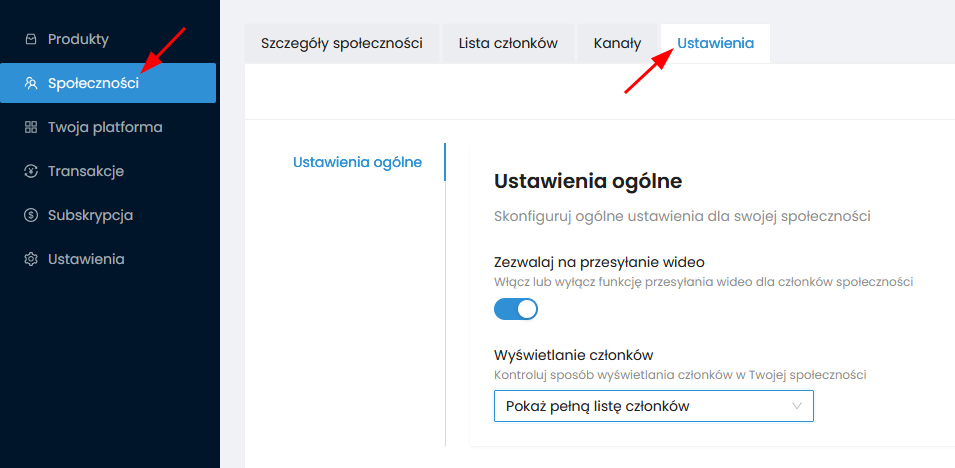
Task: Open Ustawienia text label in left sidebar
Action: tap(86, 259)
